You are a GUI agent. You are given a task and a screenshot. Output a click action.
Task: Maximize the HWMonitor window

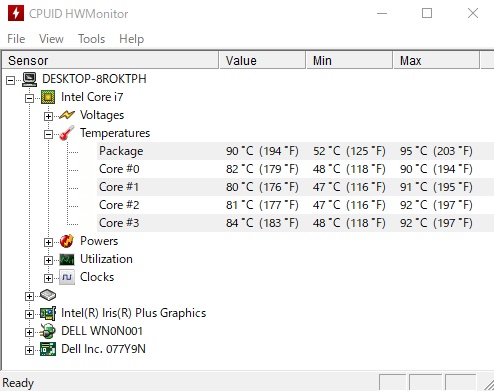coord(427,13)
